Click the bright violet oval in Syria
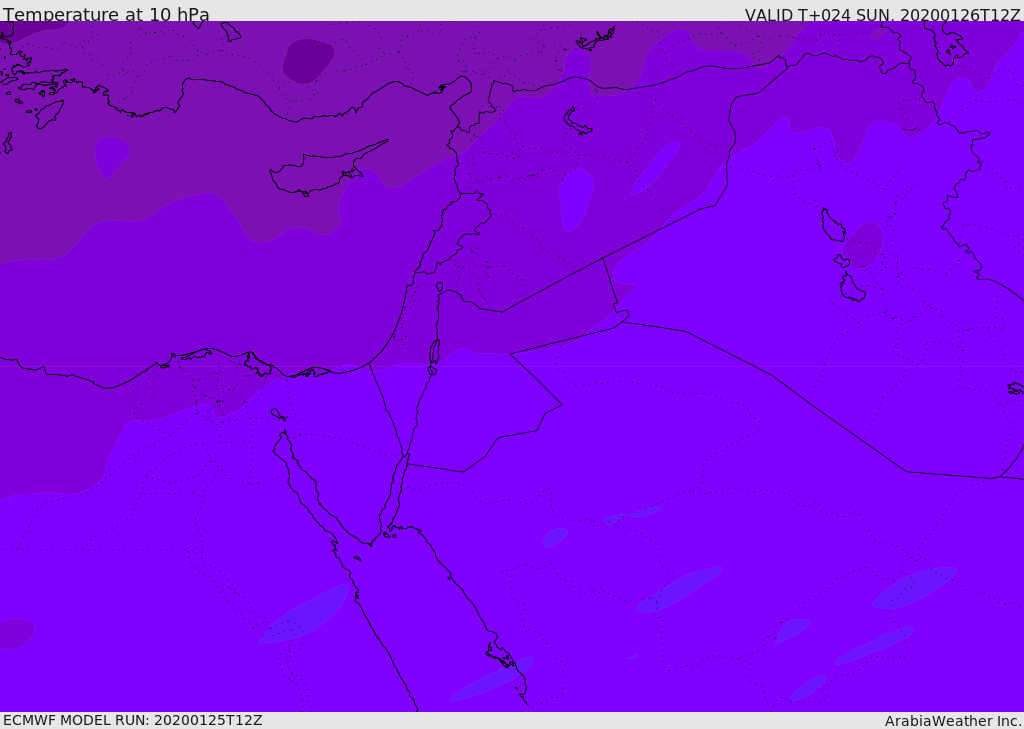1024x729 pixels. (576, 199)
